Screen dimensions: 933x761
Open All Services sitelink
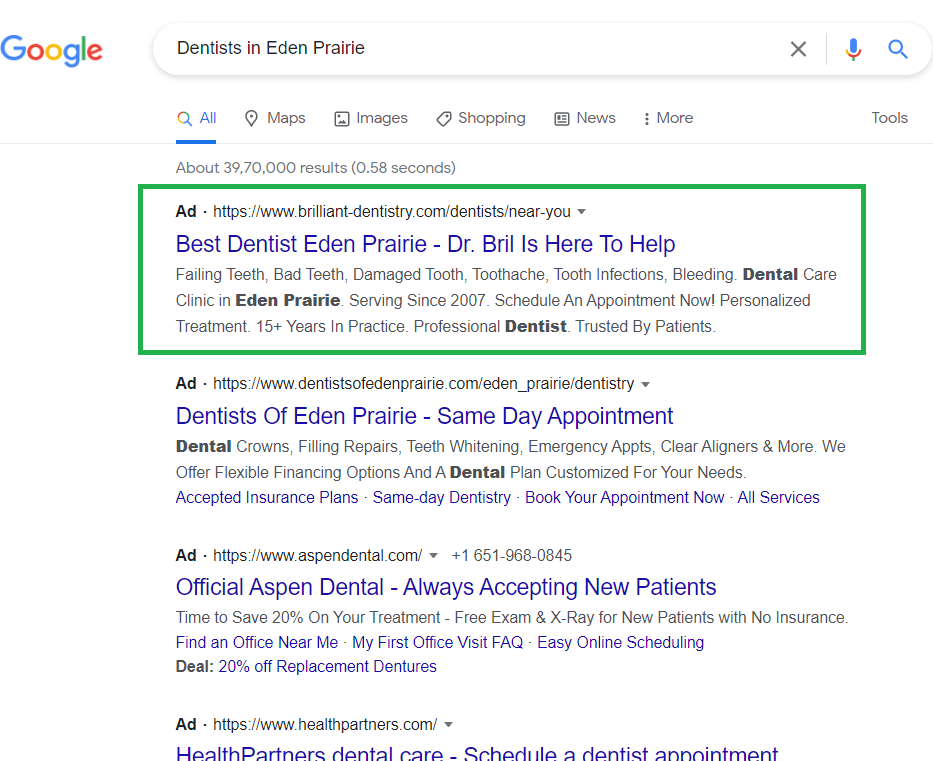(x=778, y=497)
